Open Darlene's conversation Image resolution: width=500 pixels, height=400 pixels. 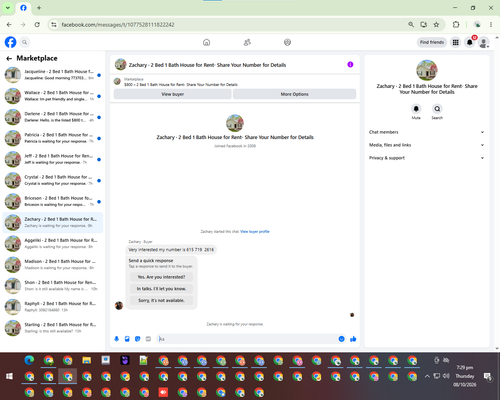point(53,117)
